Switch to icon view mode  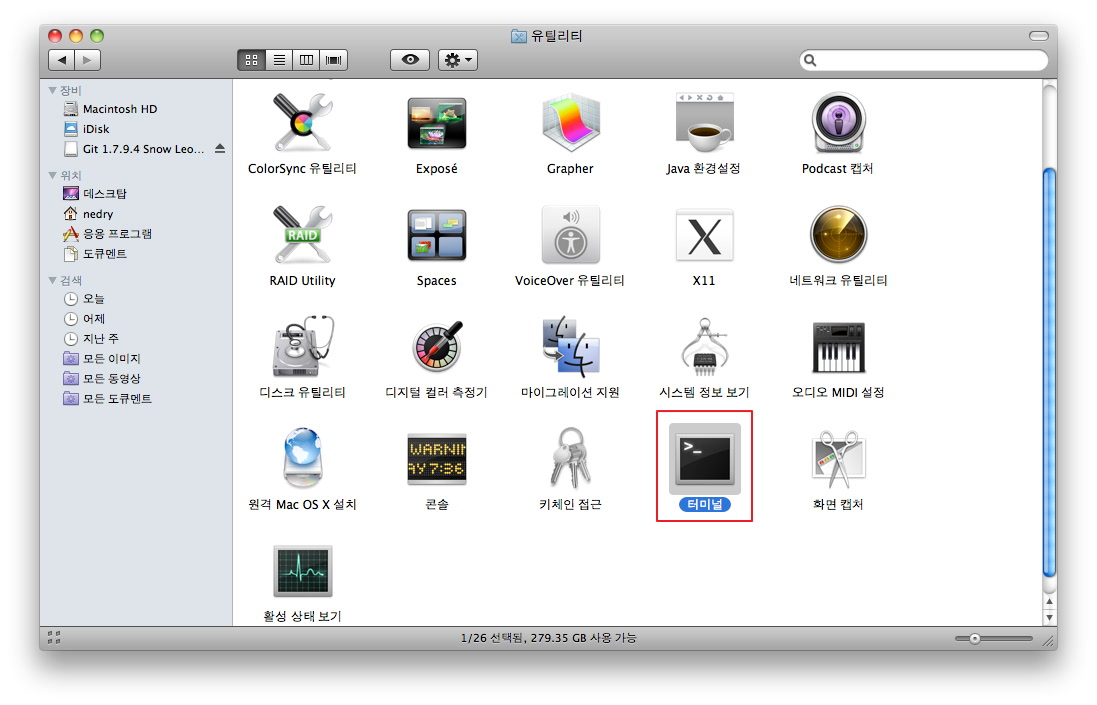click(x=251, y=60)
